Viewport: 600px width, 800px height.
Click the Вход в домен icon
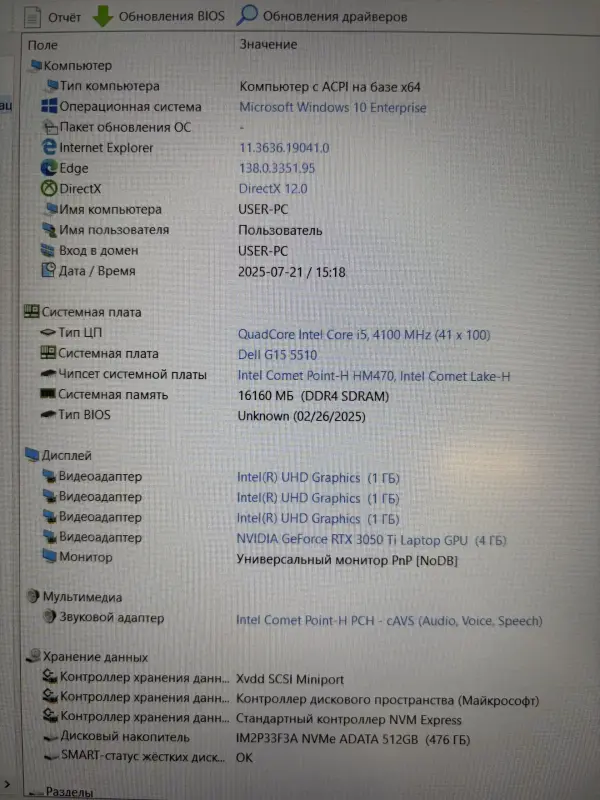pyautogui.click(x=47, y=250)
